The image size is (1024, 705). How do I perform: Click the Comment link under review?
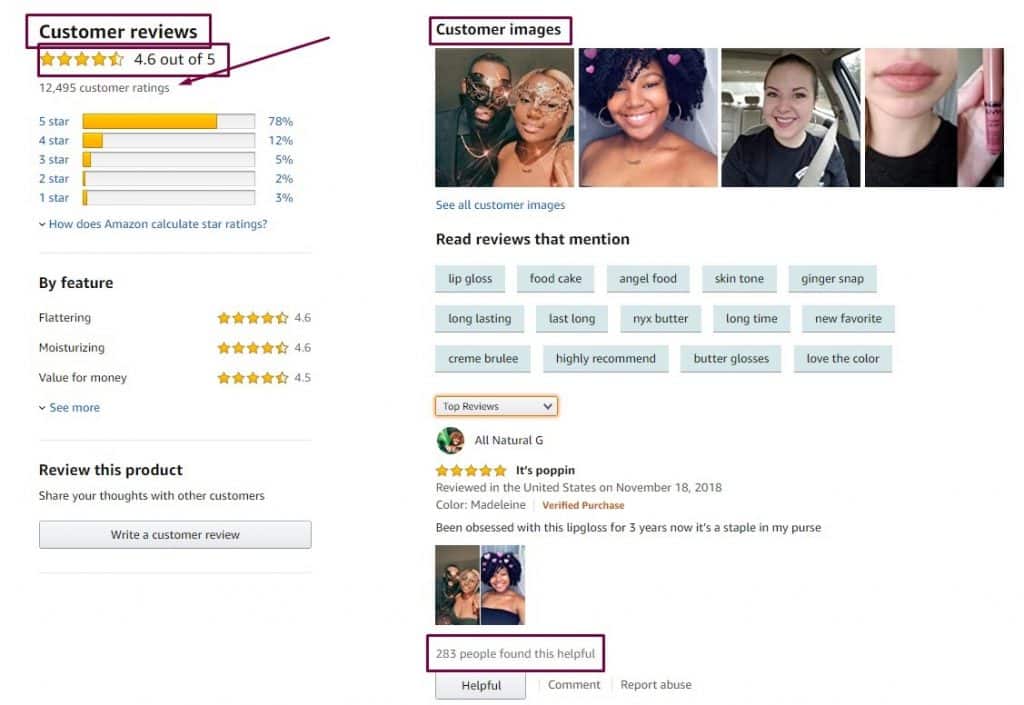click(x=573, y=685)
